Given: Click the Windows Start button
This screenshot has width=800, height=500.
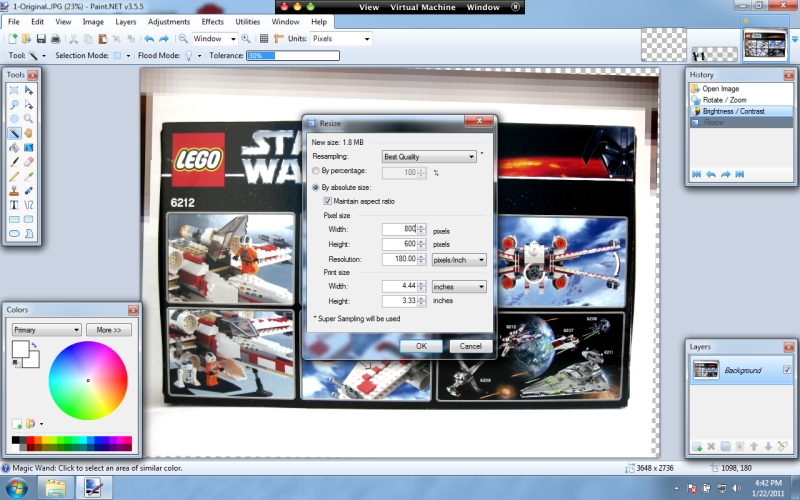Looking at the screenshot, I should [x=17, y=489].
